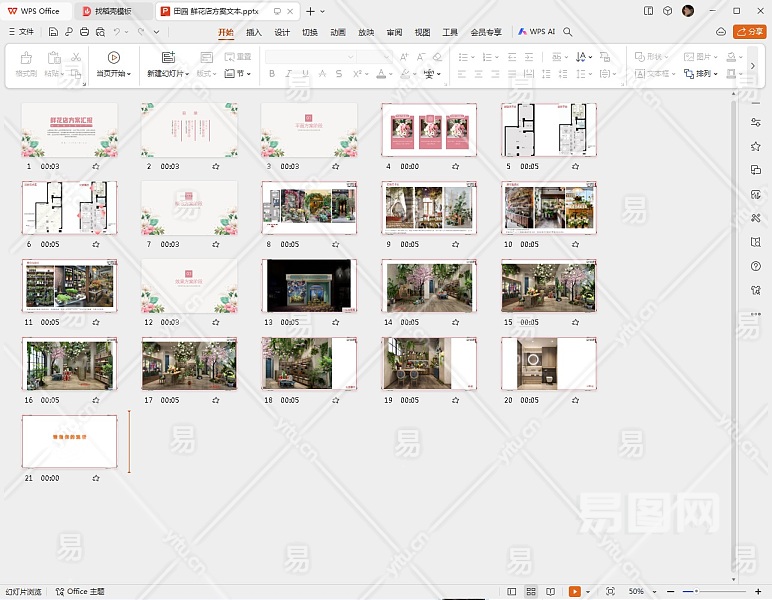Click the new slide icon
Viewport: 772px width, 600px height.
click(x=168, y=58)
